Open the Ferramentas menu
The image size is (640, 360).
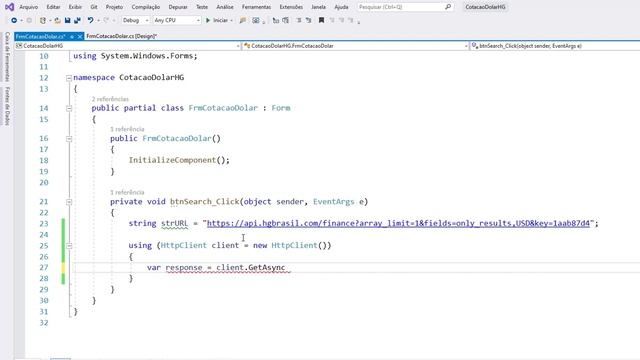(x=256, y=7)
